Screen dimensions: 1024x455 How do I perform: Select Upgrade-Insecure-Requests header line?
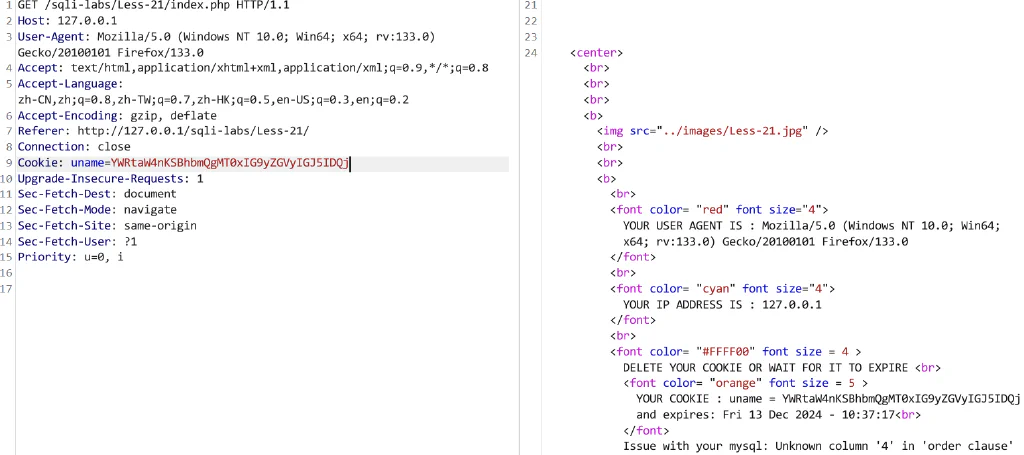click(x=110, y=179)
